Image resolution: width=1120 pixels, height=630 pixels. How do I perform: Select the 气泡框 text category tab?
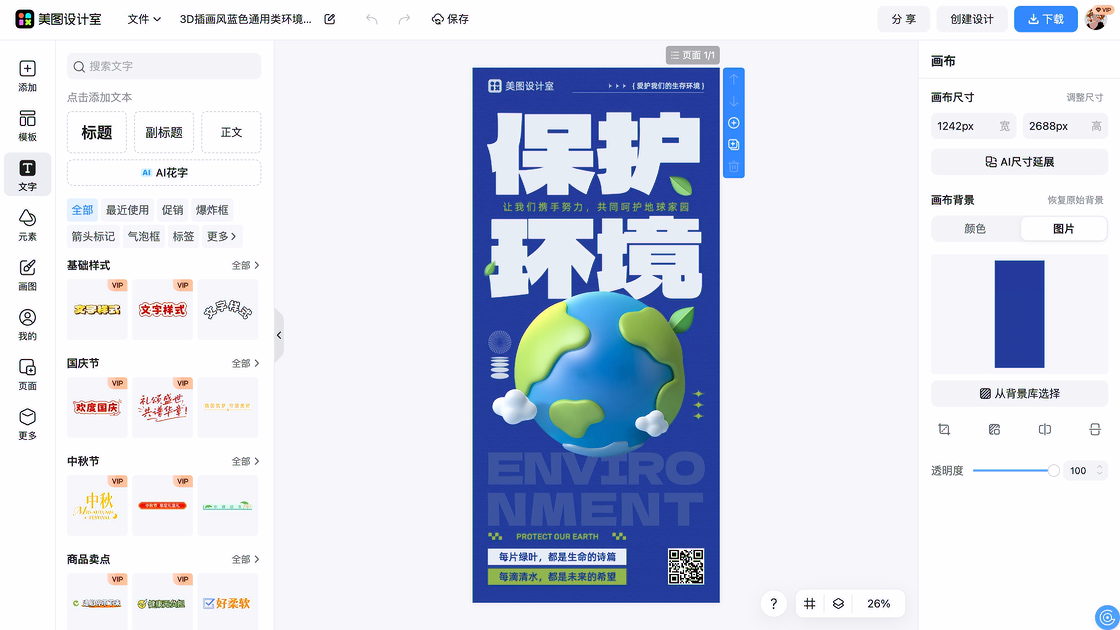click(x=143, y=237)
